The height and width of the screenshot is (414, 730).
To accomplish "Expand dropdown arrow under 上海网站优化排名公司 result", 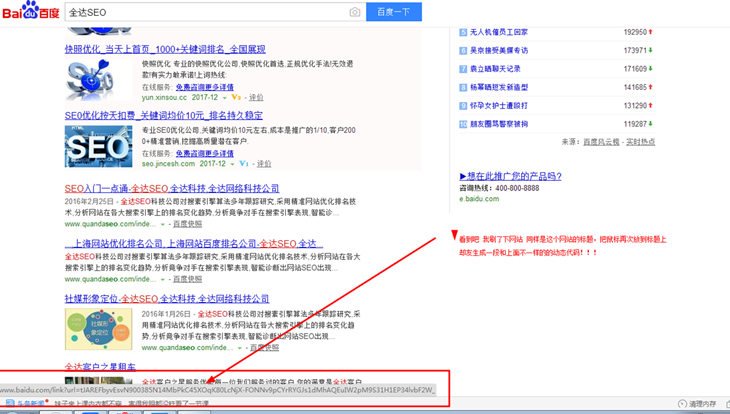I will pos(162,279).
